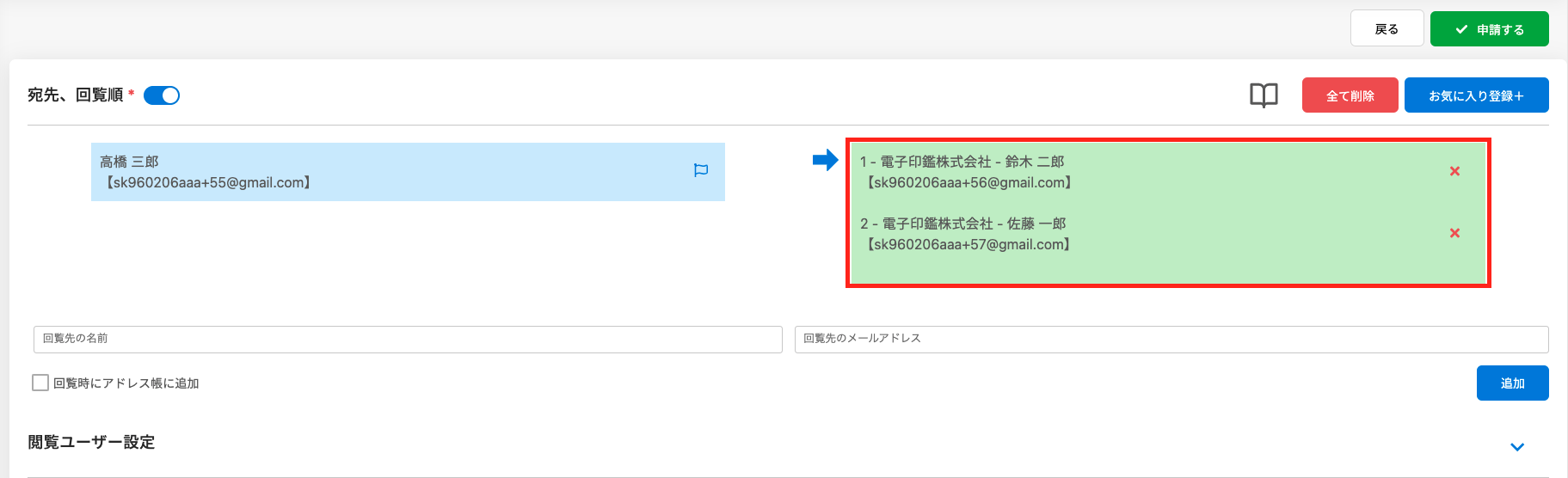
Task: Click the 追加 button
Action: pyautogui.click(x=1512, y=383)
